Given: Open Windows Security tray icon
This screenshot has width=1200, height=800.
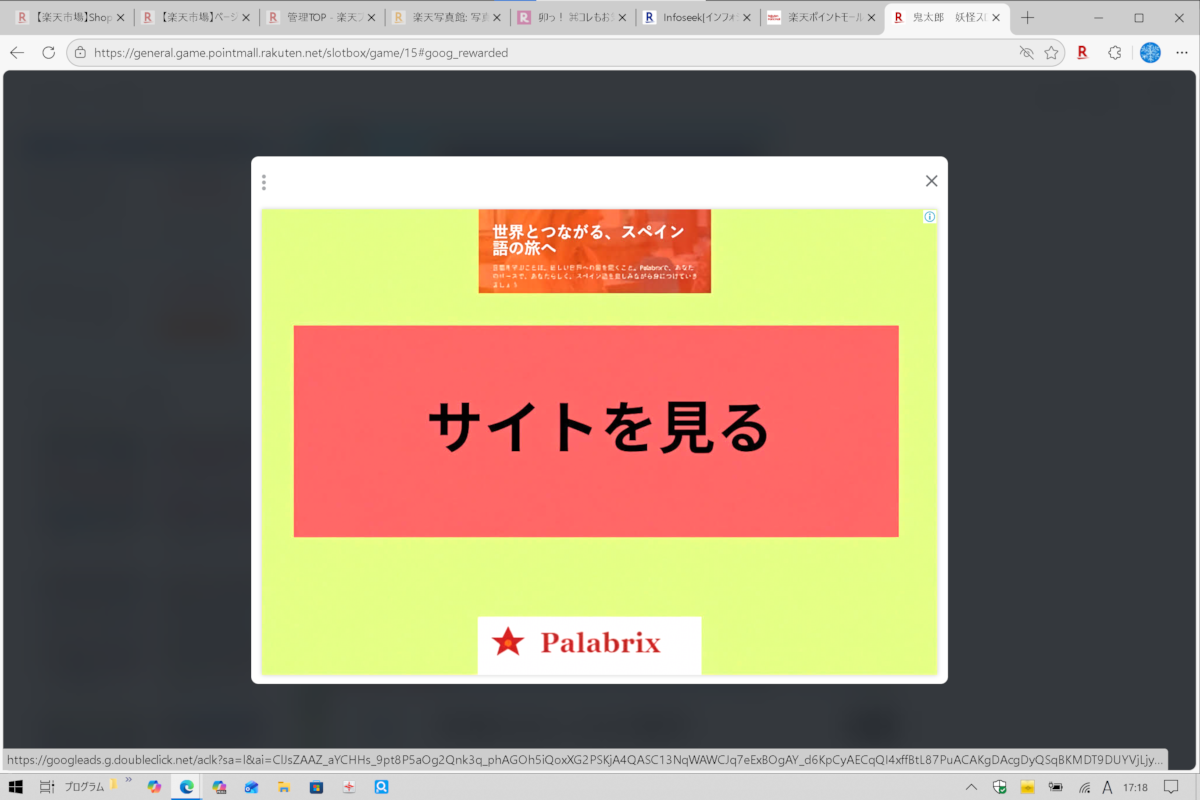Looking at the screenshot, I should pyautogui.click(x=999, y=787).
